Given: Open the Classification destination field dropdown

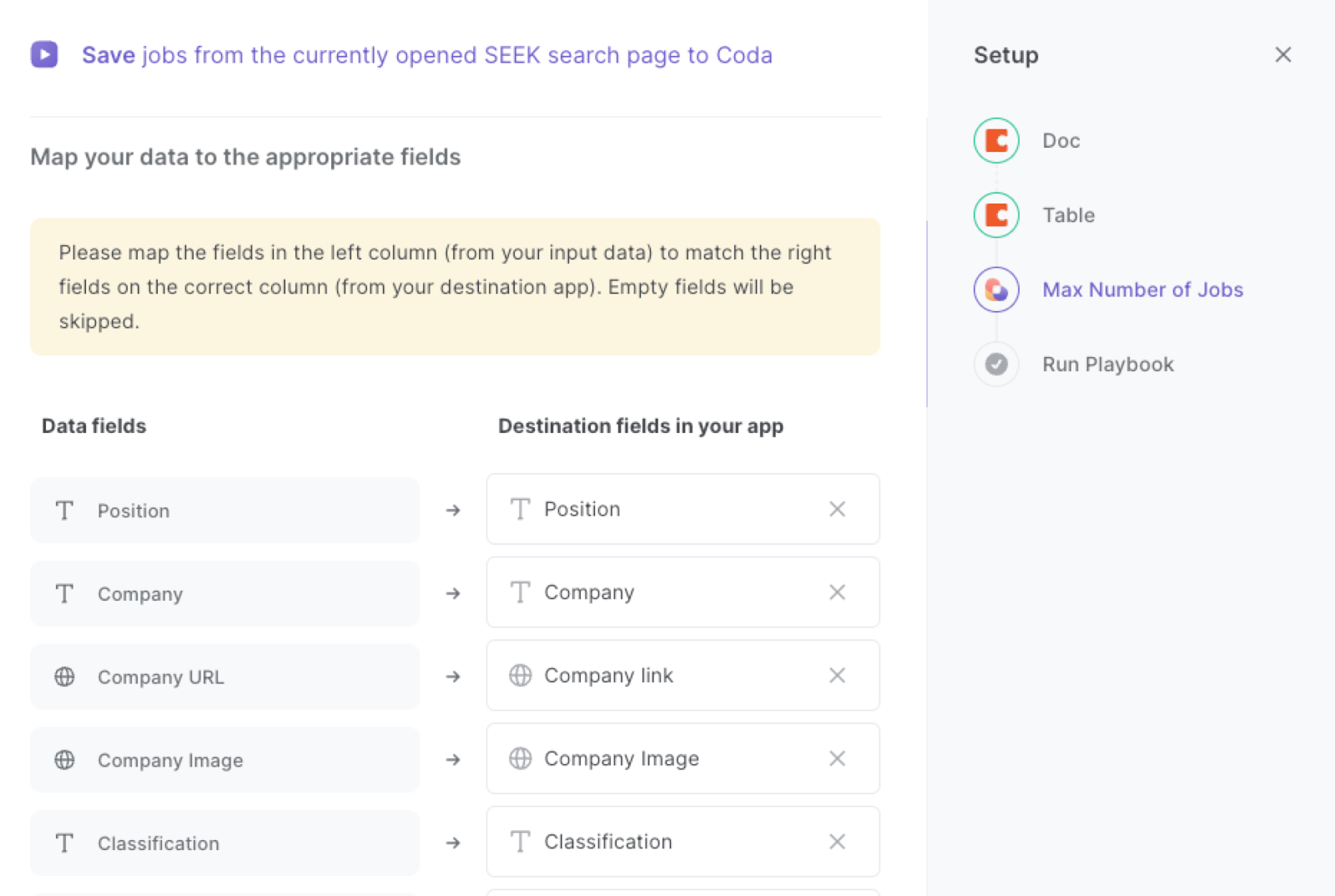Looking at the screenshot, I should click(x=683, y=842).
